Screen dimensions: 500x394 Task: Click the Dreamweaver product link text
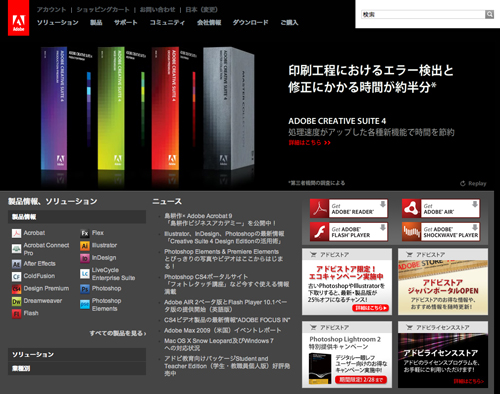pos(43,301)
